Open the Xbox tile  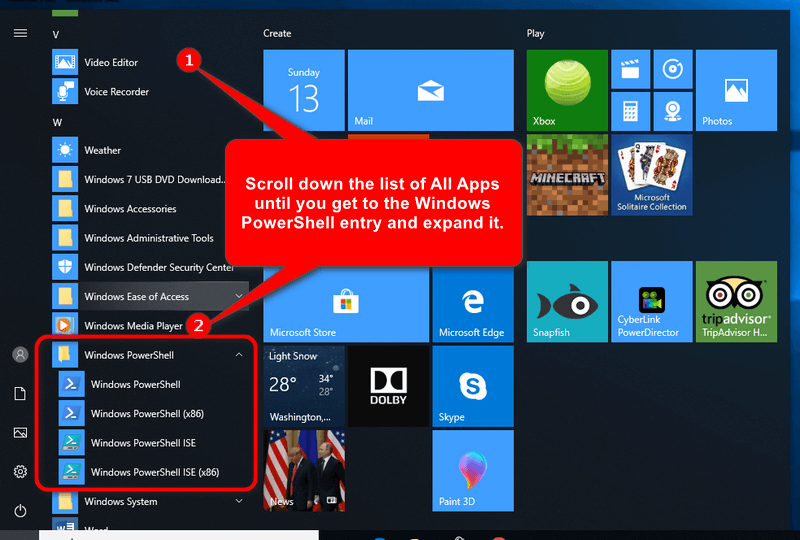[x=567, y=90]
